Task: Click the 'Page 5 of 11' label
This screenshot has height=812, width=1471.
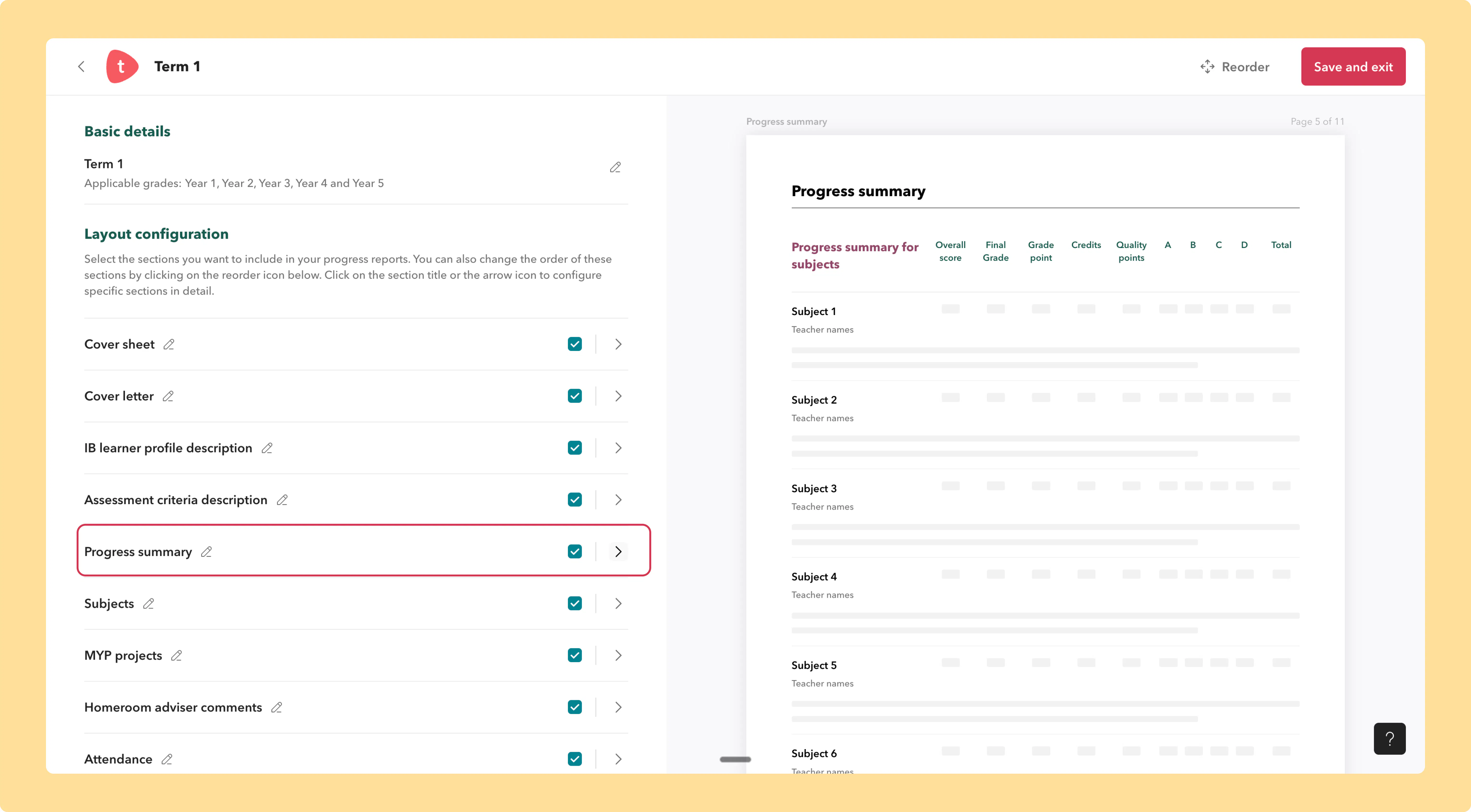Action: pos(1317,122)
